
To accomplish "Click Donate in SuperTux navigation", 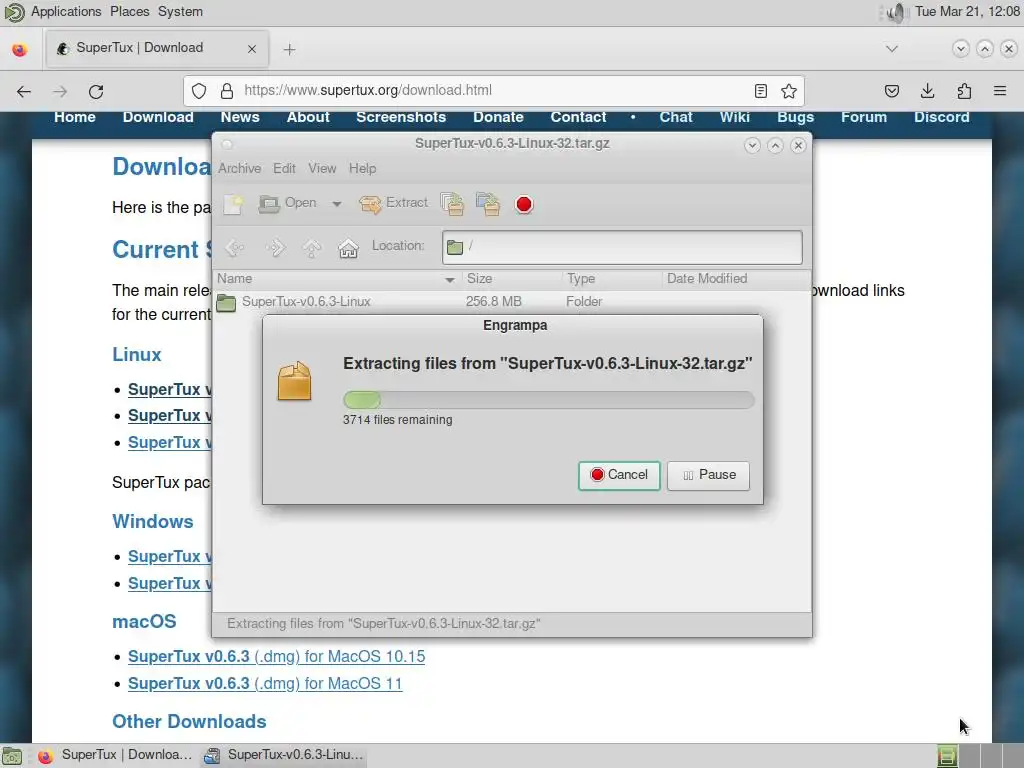I will [x=498, y=117].
